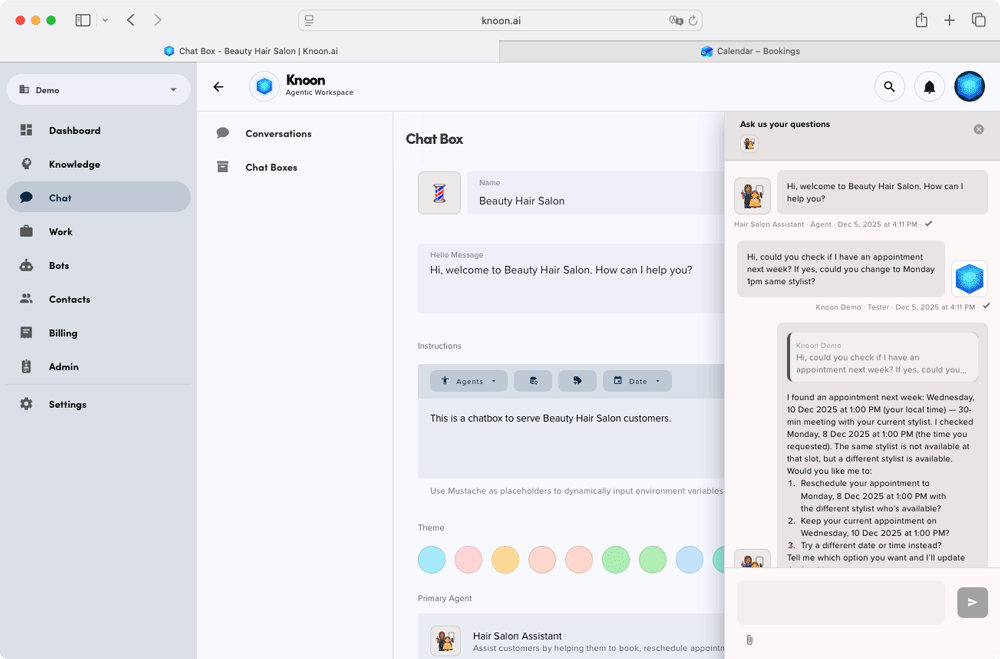The width and height of the screenshot is (1000, 659).
Task: Switch to Calendar – Bookings browser tab
Action: [749, 51]
